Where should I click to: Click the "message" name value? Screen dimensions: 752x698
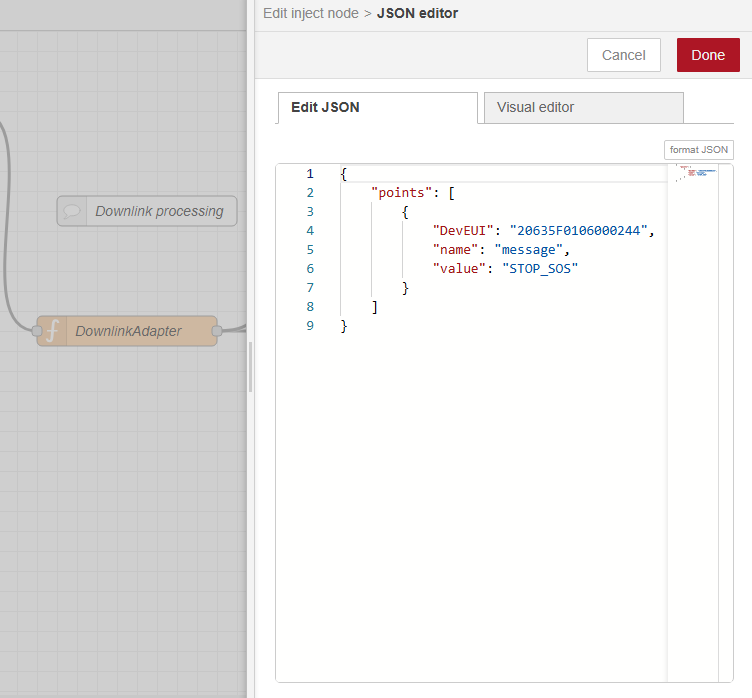530,250
